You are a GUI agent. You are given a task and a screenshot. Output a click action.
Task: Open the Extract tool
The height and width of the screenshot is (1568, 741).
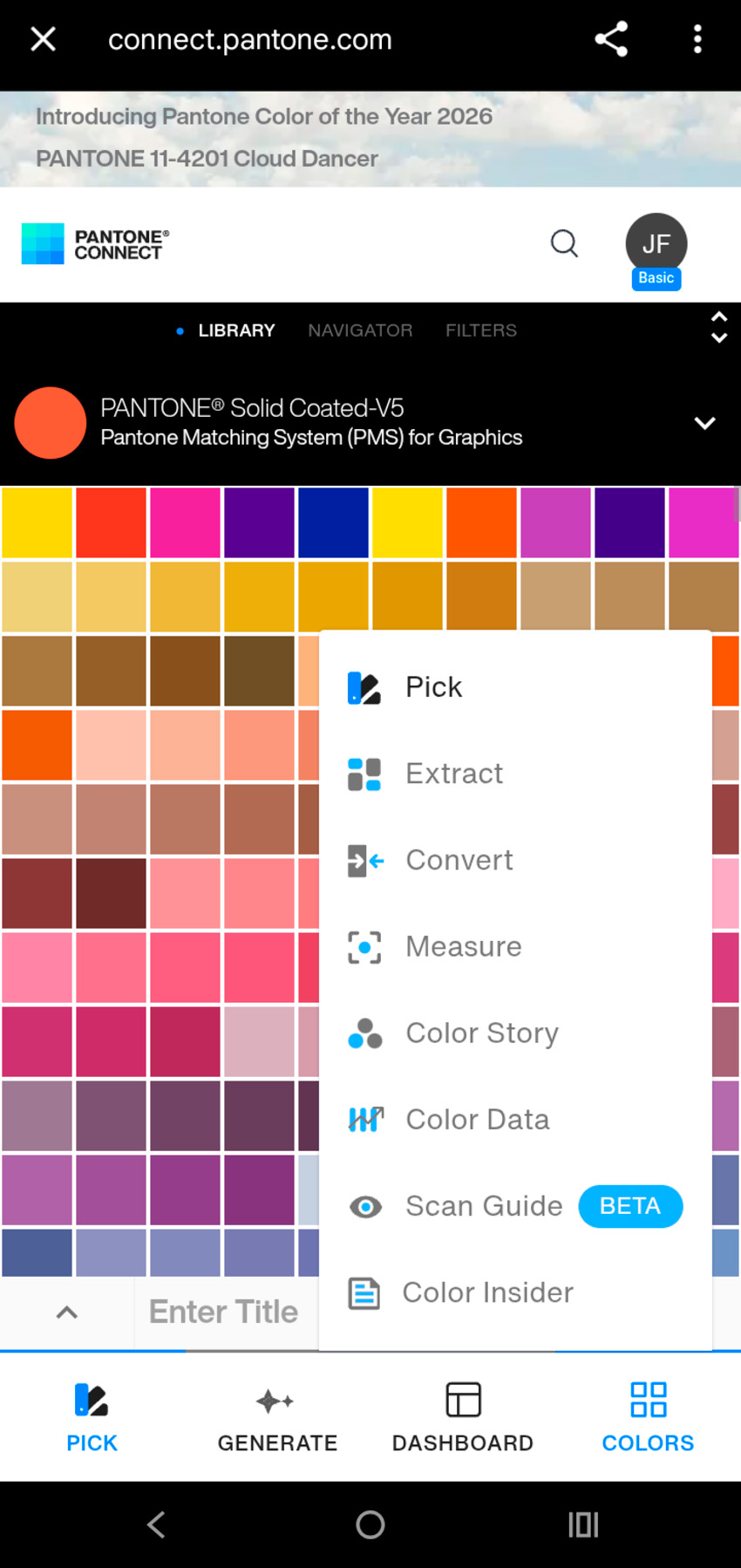click(x=453, y=774)
